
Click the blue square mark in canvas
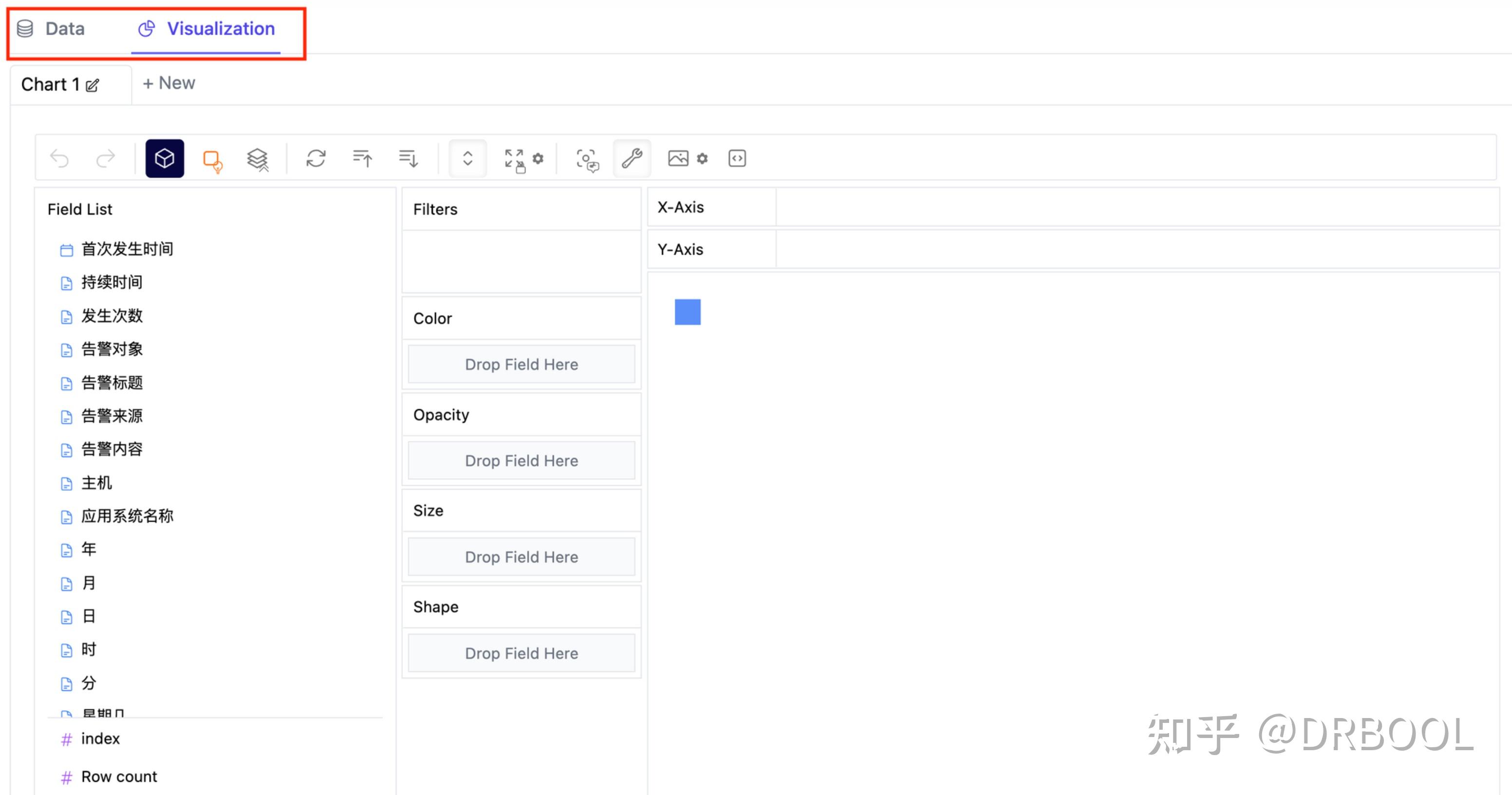[x=687, y=312]
